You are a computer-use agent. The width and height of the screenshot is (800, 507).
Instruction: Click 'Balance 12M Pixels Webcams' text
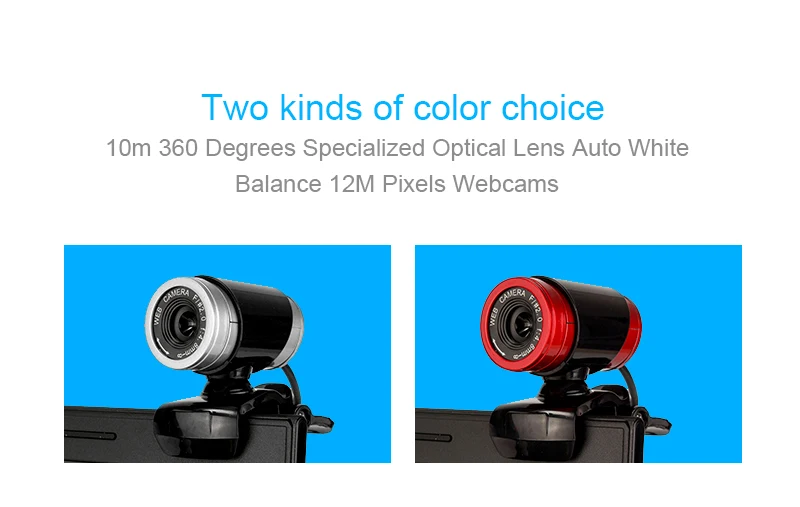pyautogui.click(x=396, y=184)
